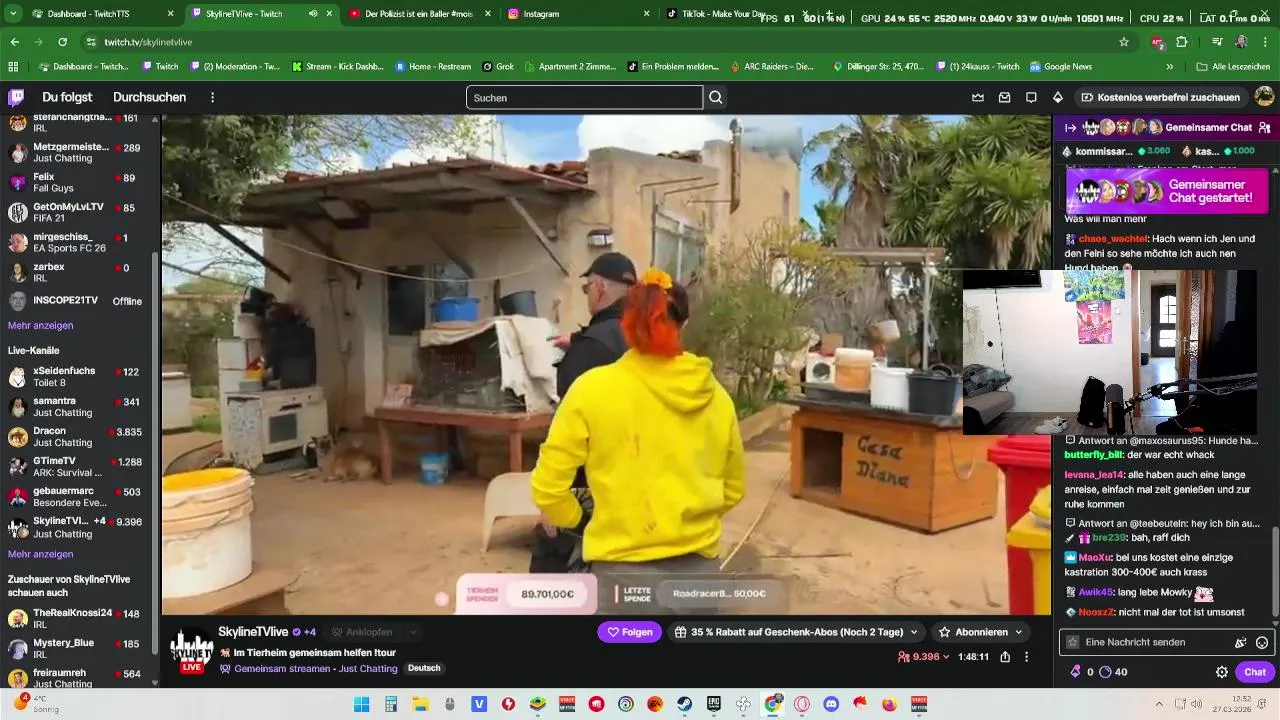The width and height of the screenshot is (1280, 720).
Task: Open the Google News bookmark
Action: 1060,67
